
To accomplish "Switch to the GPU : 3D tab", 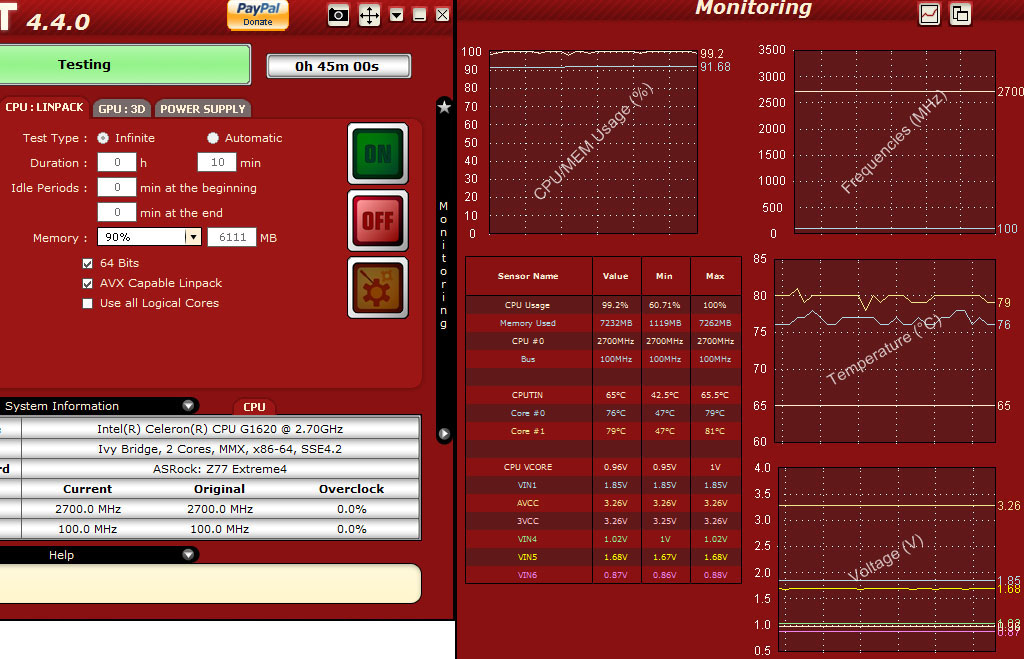I will click(x=121, y=109).
